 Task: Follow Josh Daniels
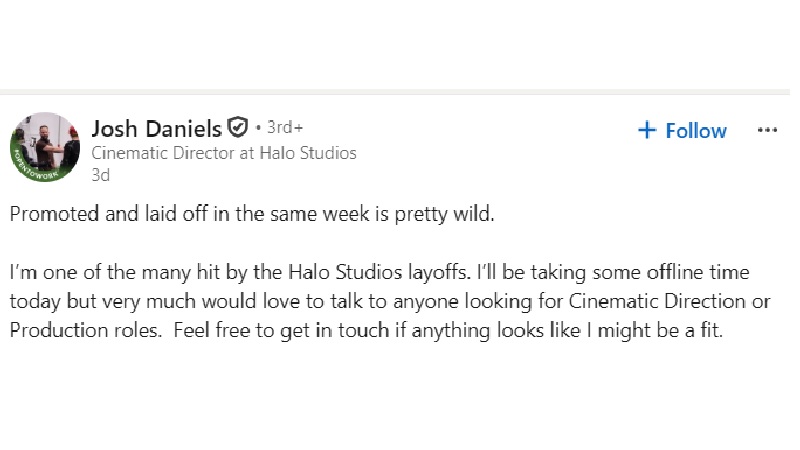click(x=682, y=131)
